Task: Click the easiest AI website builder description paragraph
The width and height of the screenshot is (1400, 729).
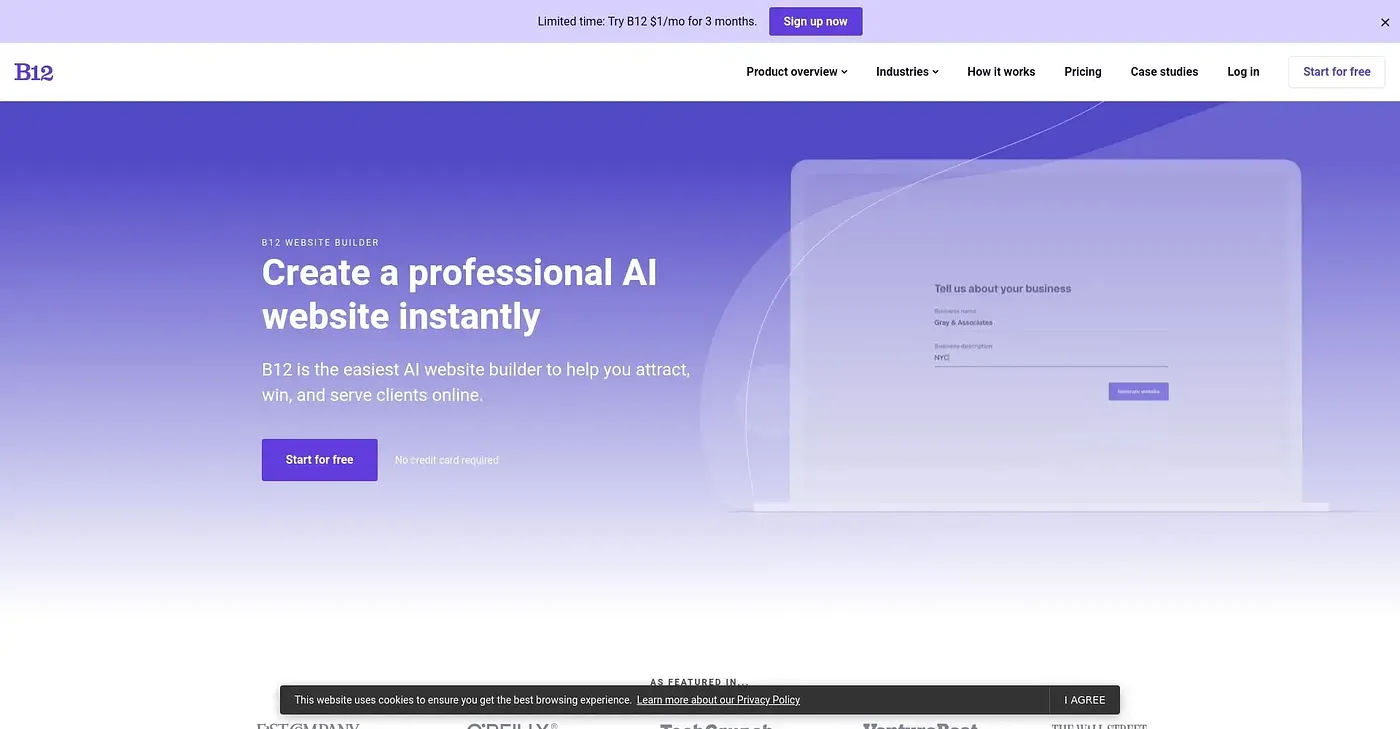Action: coord(476,382)
